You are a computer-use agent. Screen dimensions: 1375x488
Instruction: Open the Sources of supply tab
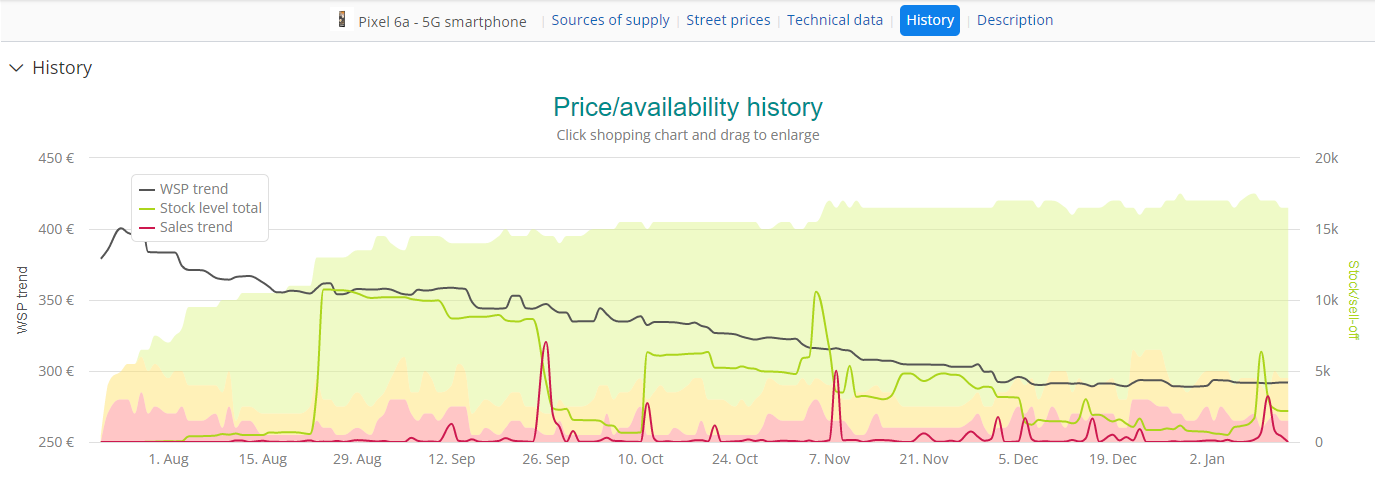610,20
